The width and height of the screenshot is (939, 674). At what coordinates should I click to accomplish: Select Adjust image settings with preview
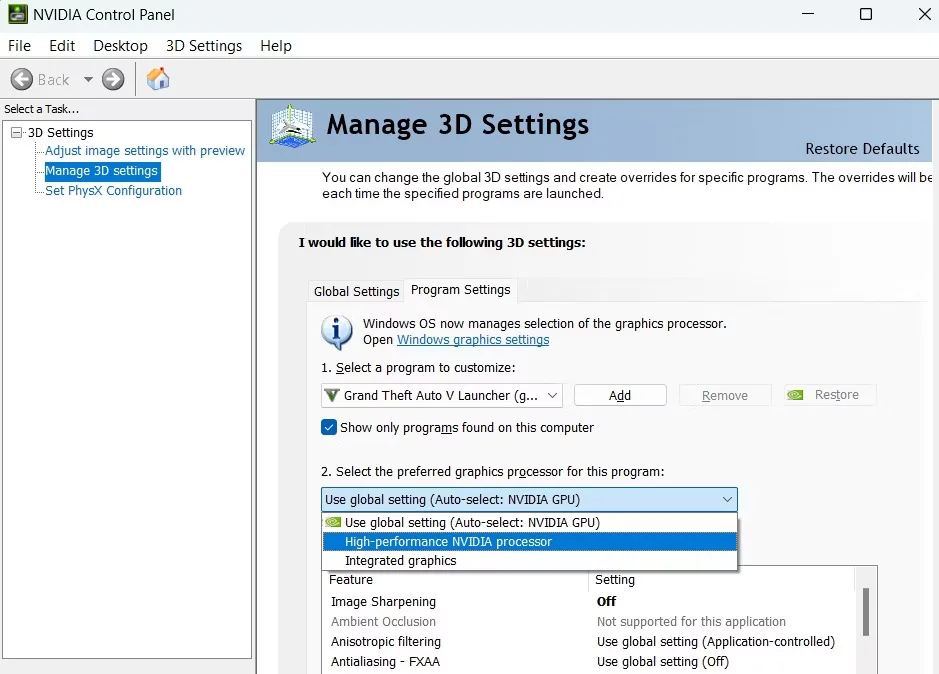145,151
